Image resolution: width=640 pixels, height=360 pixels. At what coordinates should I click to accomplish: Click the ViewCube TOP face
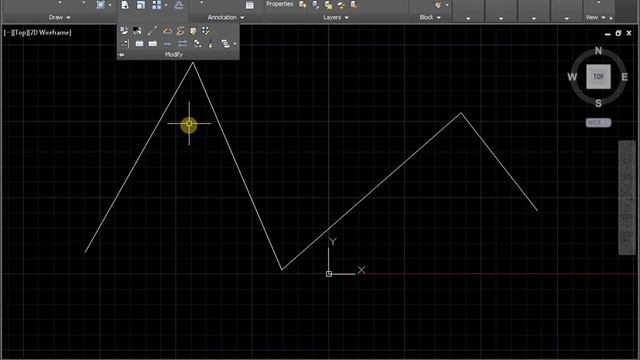click(598, 76)
